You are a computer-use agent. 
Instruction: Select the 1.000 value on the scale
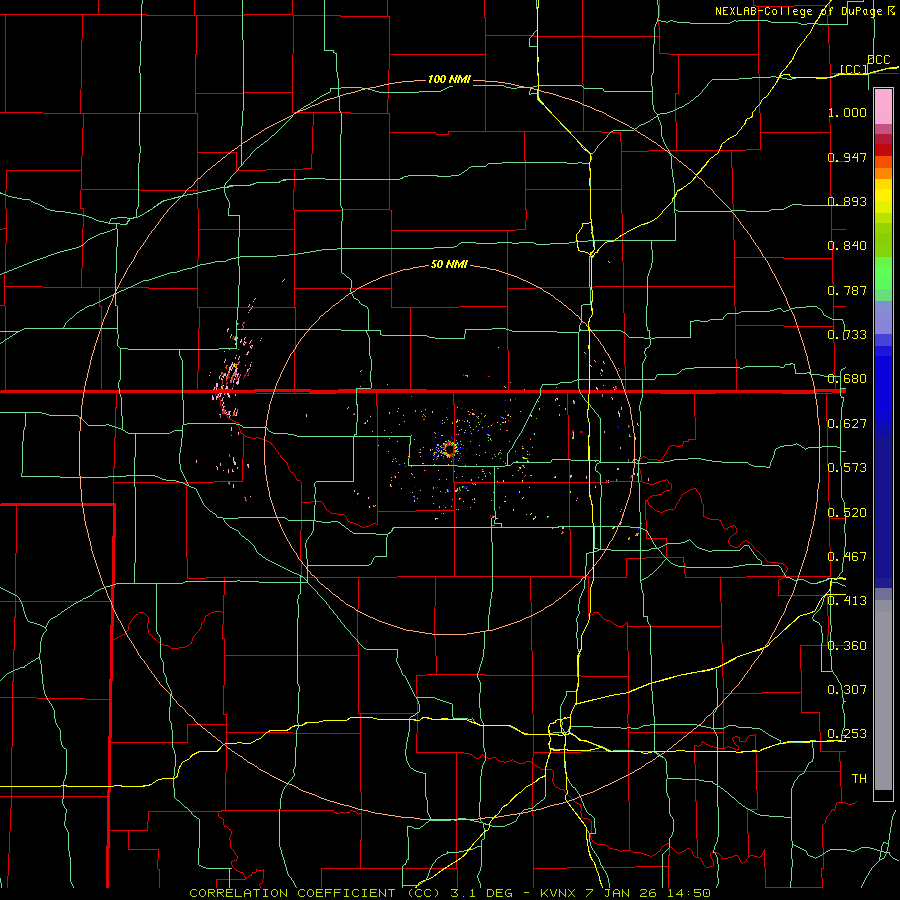tap(847, 112)
